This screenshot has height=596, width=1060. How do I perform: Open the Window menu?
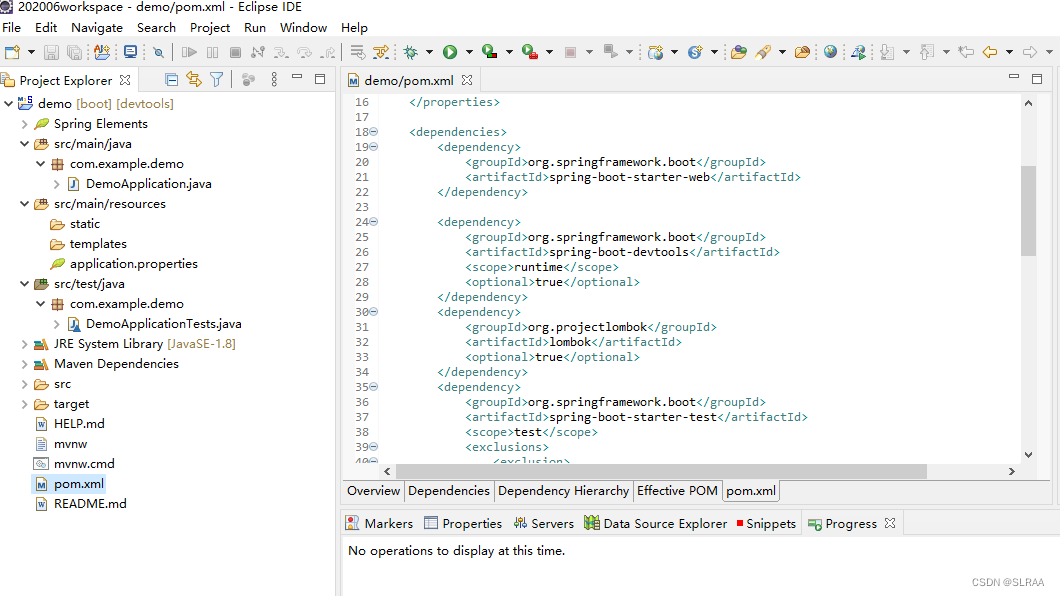[x=304, y=28]
